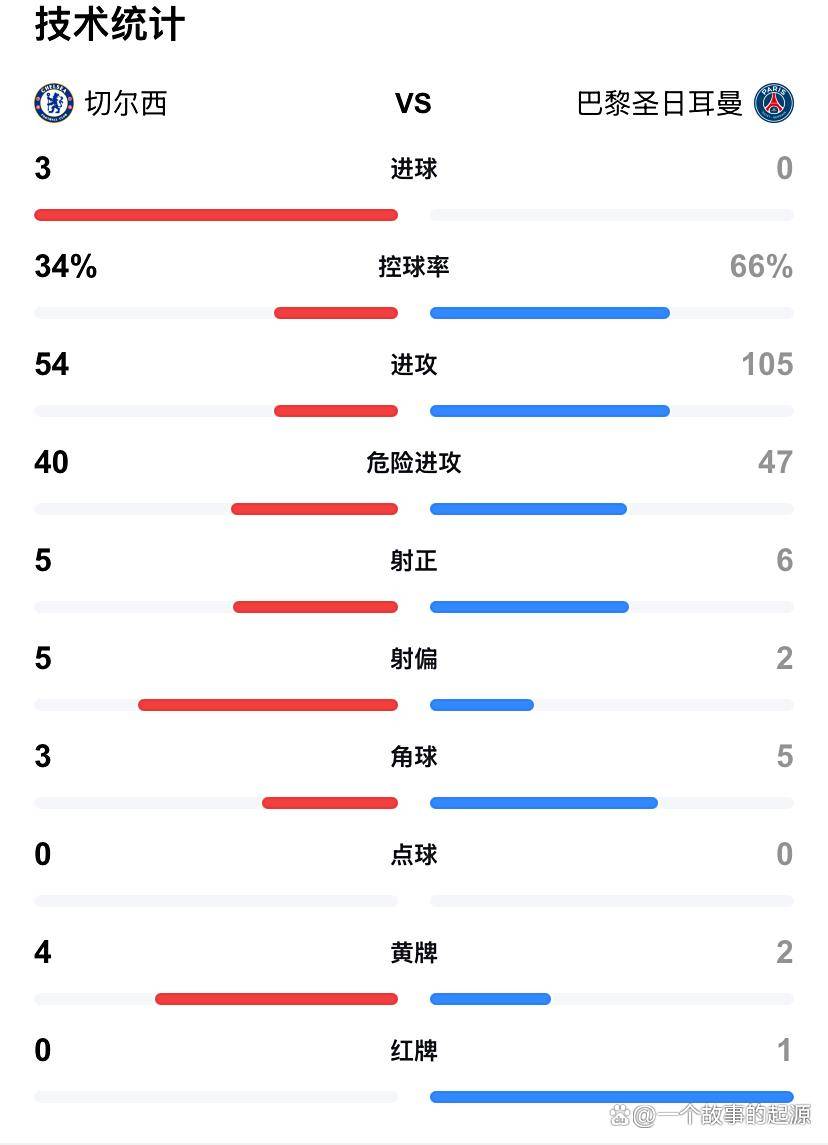This screenshot has height=1145, width=828.
Task: Click the 射正 stat label
Action: (414, 560)
